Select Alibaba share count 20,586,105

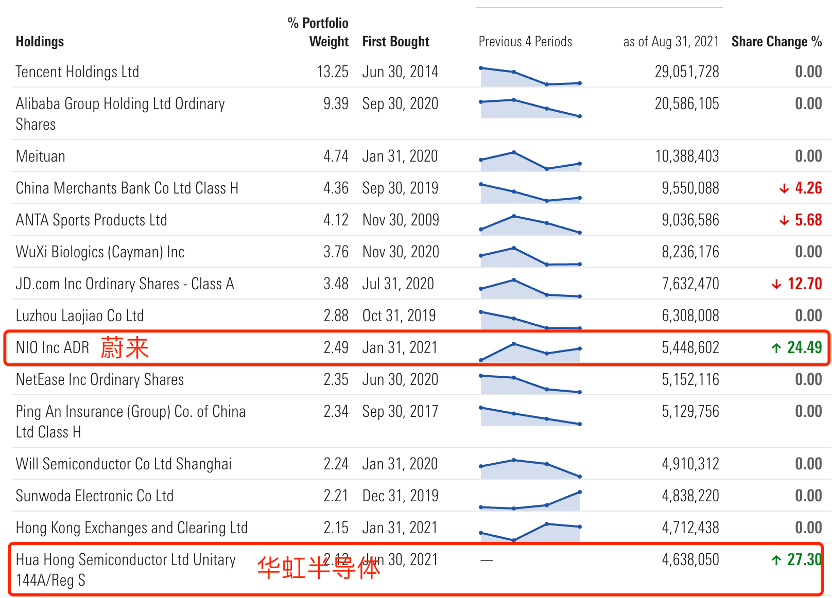tap(687, 103)
